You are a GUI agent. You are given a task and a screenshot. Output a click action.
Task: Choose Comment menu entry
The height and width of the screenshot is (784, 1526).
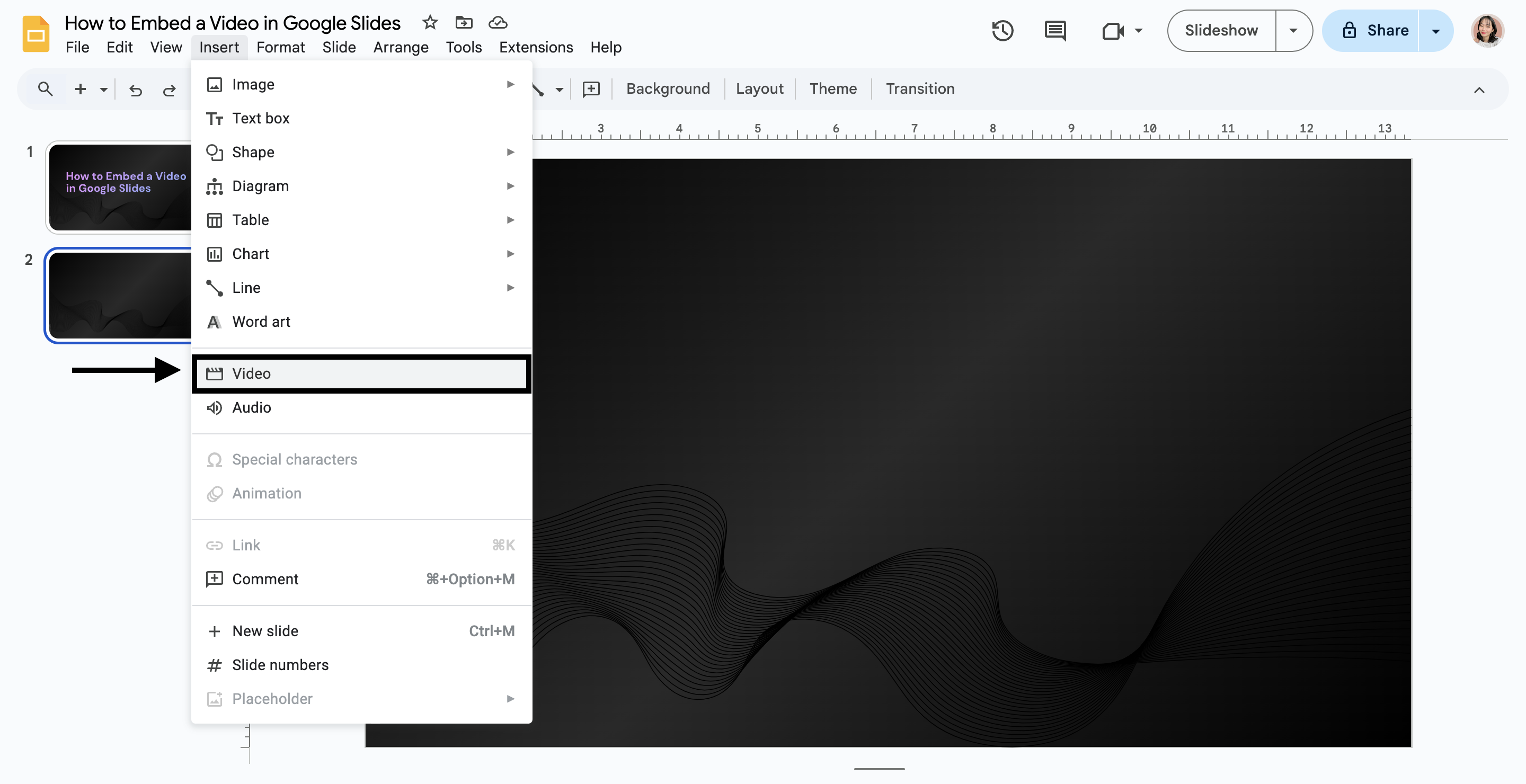point(361,579)
